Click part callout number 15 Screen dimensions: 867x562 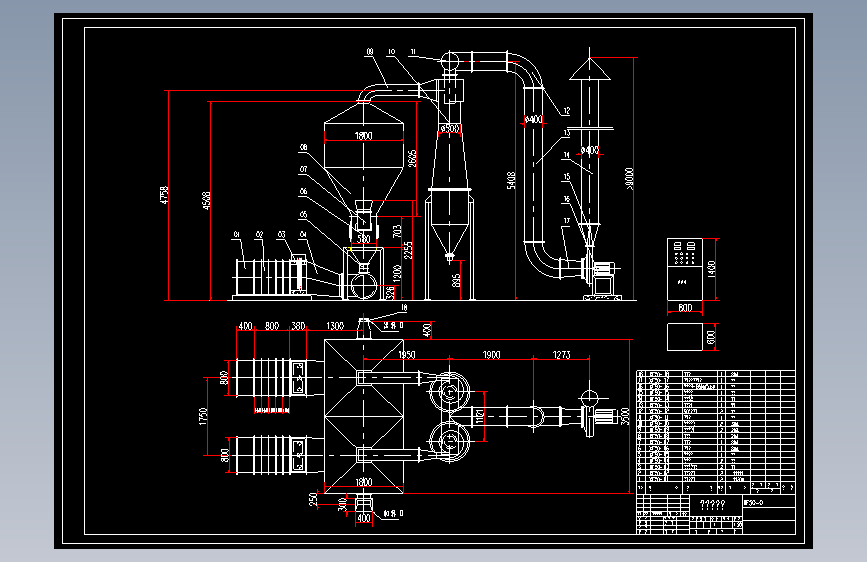point(566,177)
